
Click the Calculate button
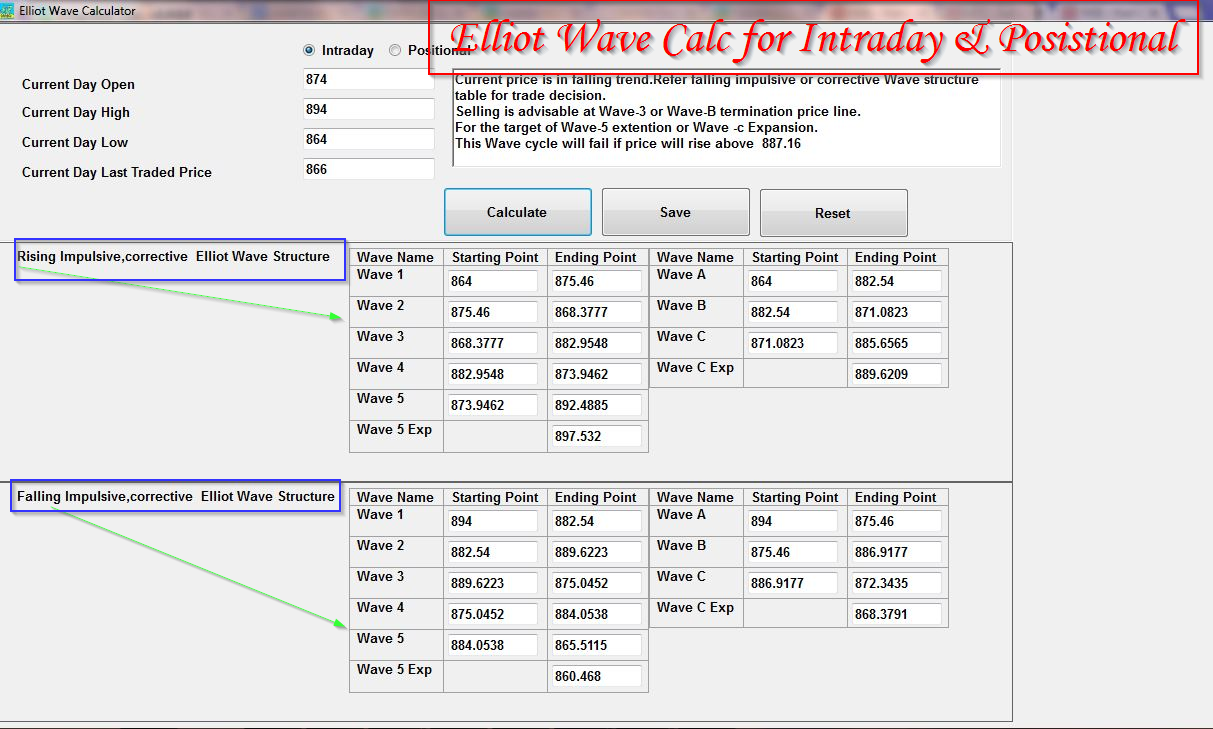(517, 212)
